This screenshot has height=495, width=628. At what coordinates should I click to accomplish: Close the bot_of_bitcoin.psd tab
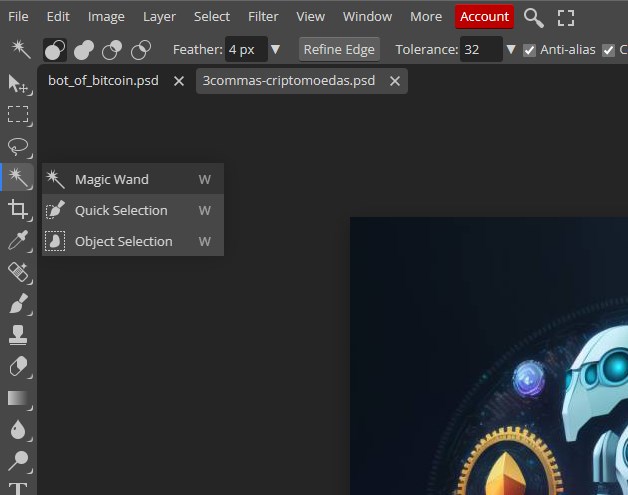(x=179, y=81)
